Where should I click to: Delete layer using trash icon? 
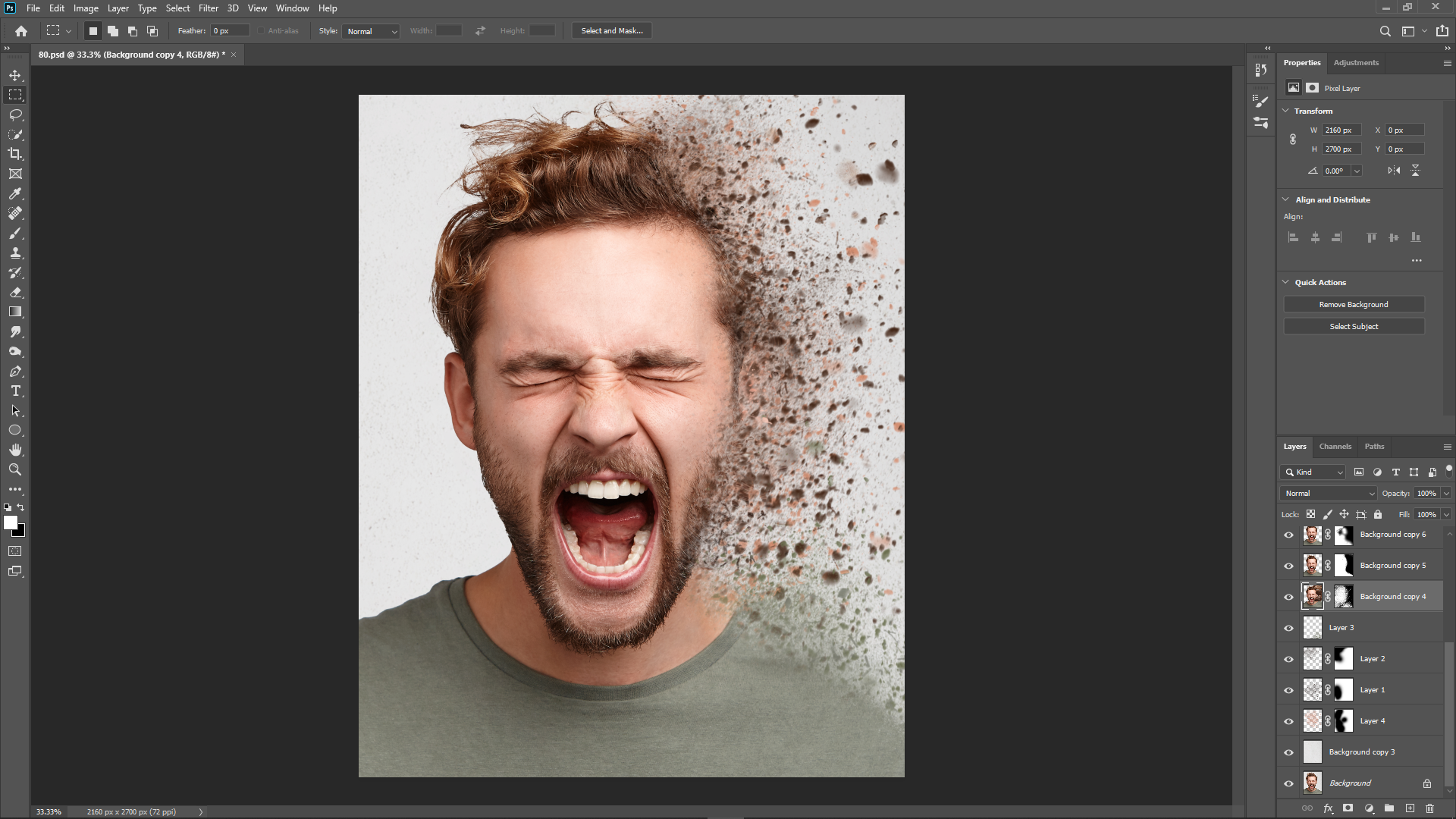pos(1429,808)
